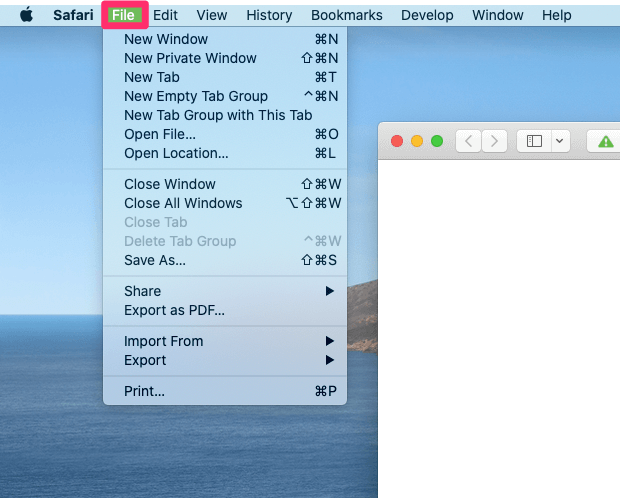Choose Save As… from menu
620x498 pixels.
click(x=225, y=260)
